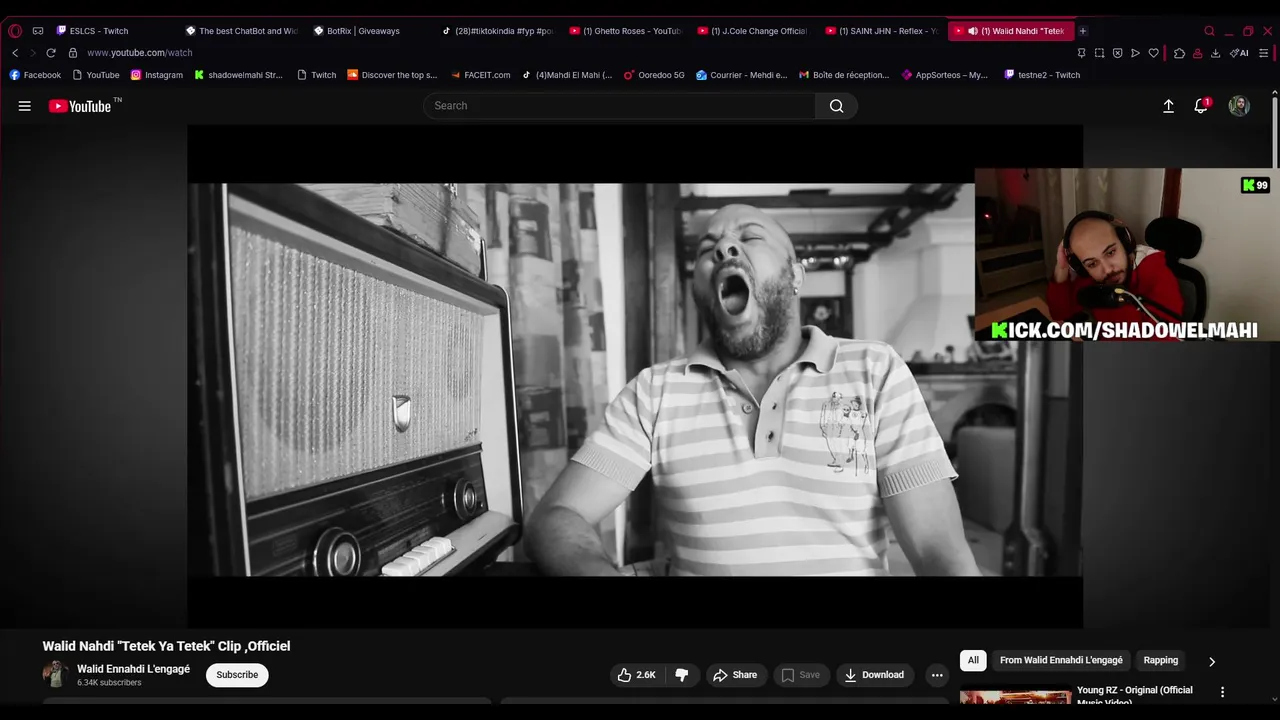Screen dimensions: 1280x720
Task: Open the Opera profile account icon
Action: point(1197,53)
